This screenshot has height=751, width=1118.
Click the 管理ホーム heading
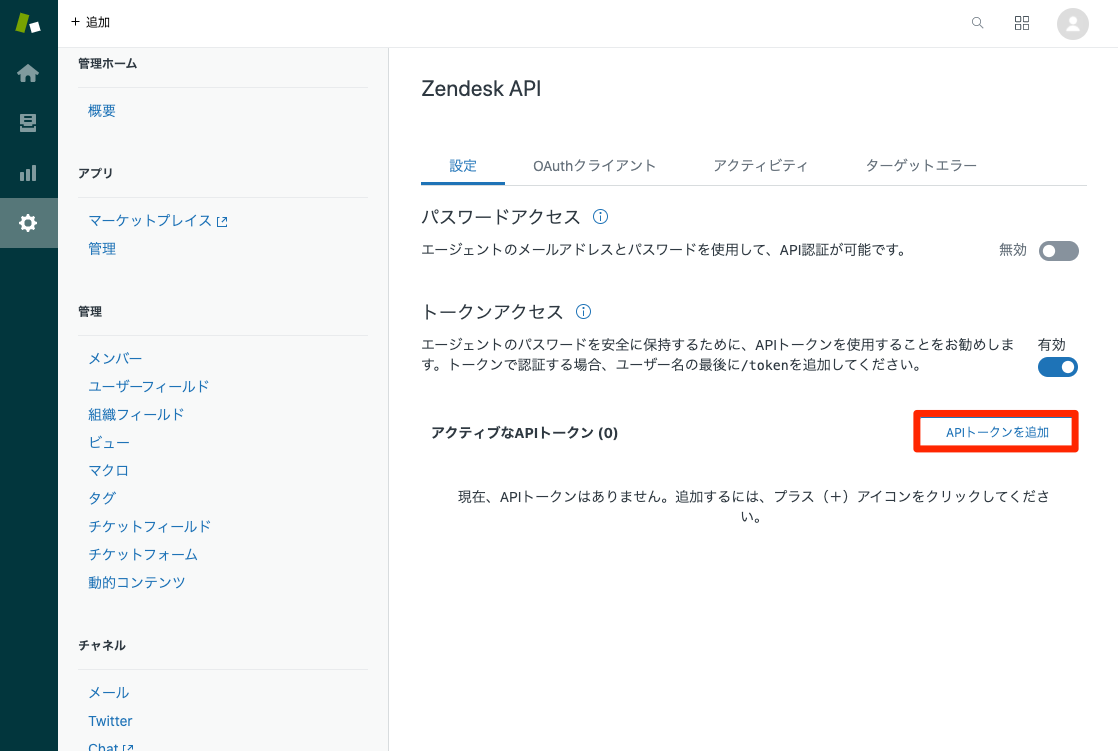[107, 63]
